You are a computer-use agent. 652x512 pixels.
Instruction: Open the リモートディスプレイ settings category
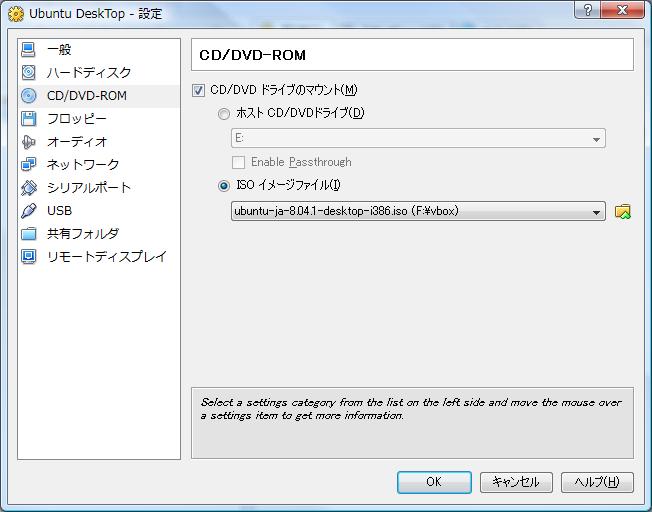(99, 257)
